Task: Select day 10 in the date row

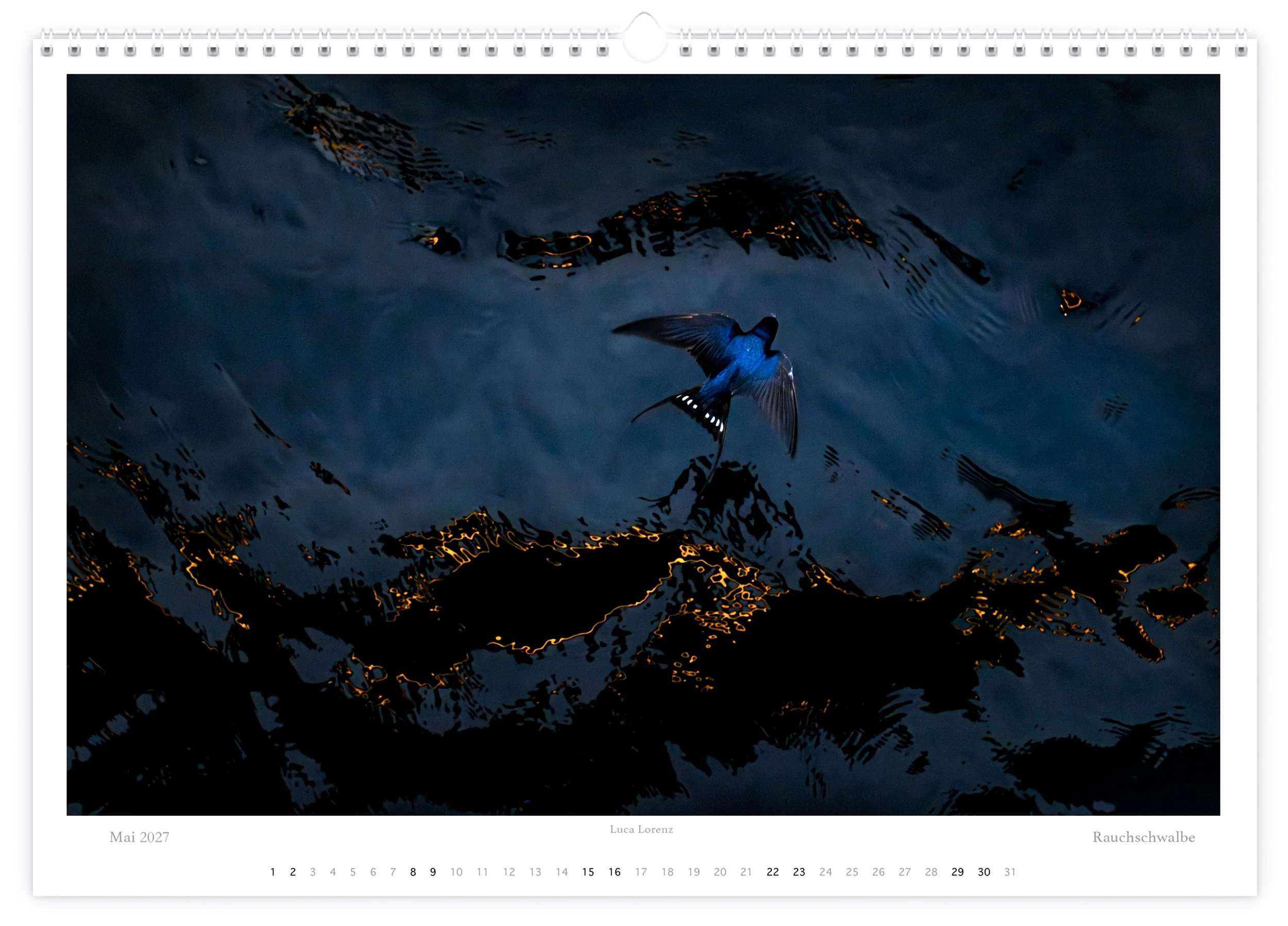Action: (456, 871)
